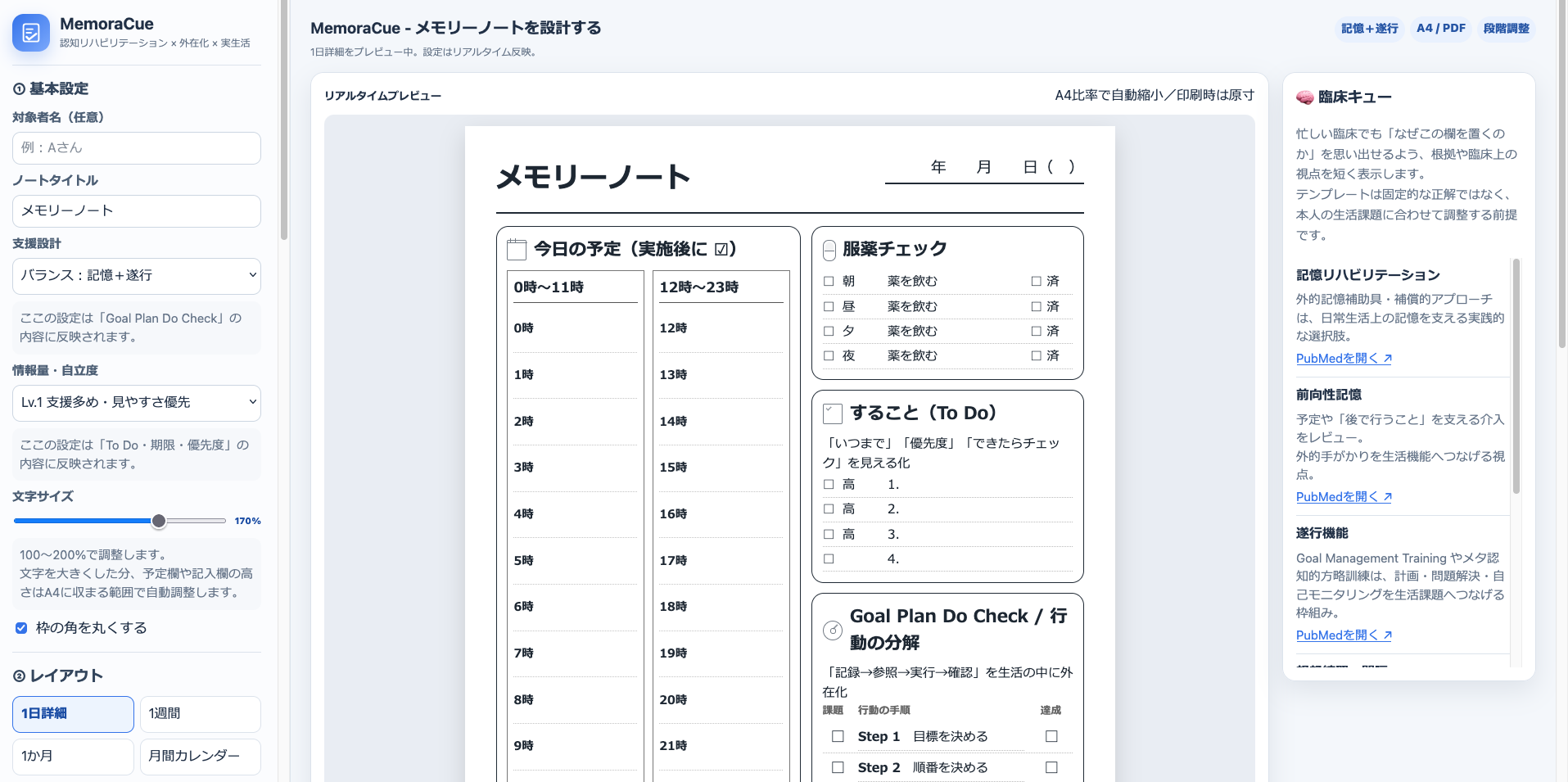Check the 朝 medication checkbox
The image size is (1568, 782).
click(829, 281)
